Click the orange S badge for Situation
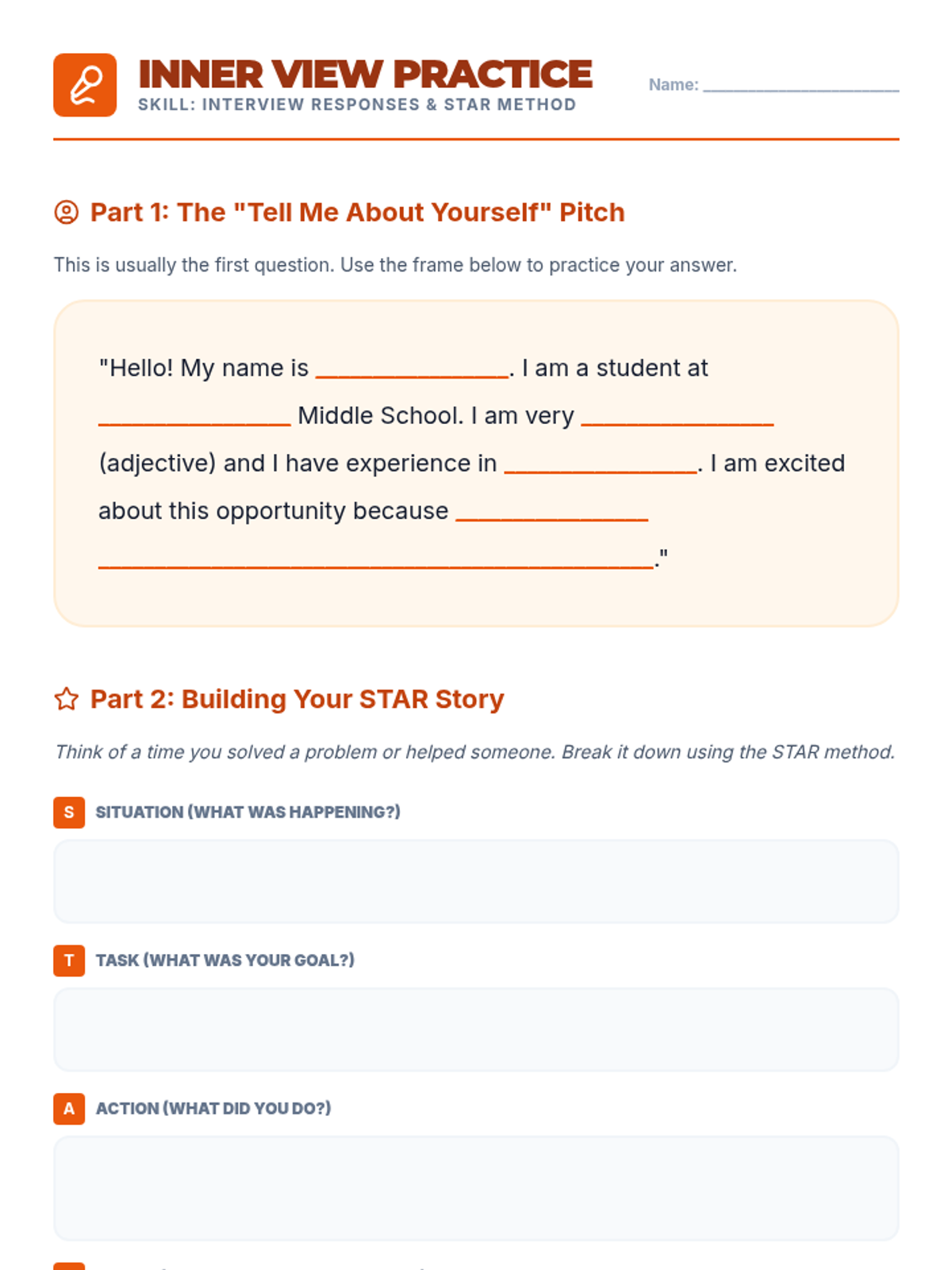The width and height of the screenshot is (952, 1270). click(x=69, y=812)
